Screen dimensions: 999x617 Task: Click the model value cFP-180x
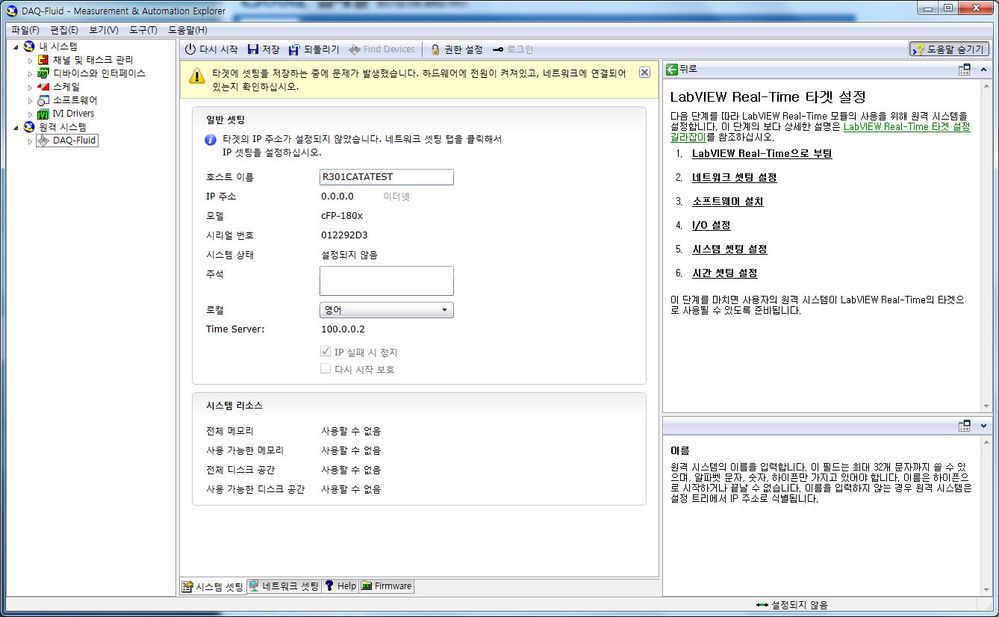[341, 215]
